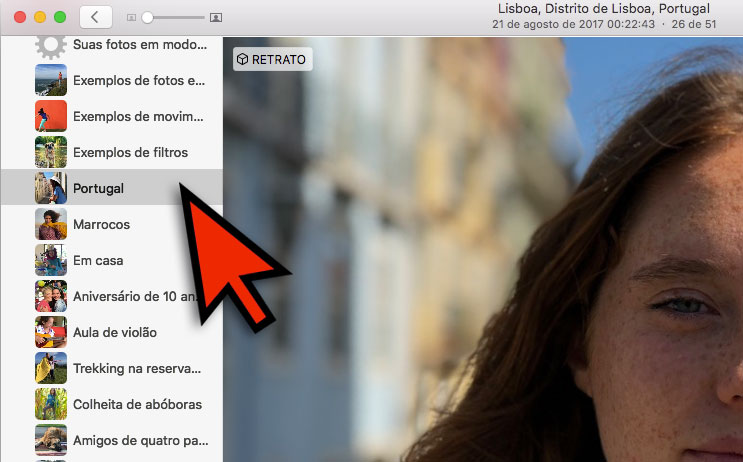Click the green full-screen window button
Image resolution: width=743 pixels, height=462 pixels.
(60, 17)
